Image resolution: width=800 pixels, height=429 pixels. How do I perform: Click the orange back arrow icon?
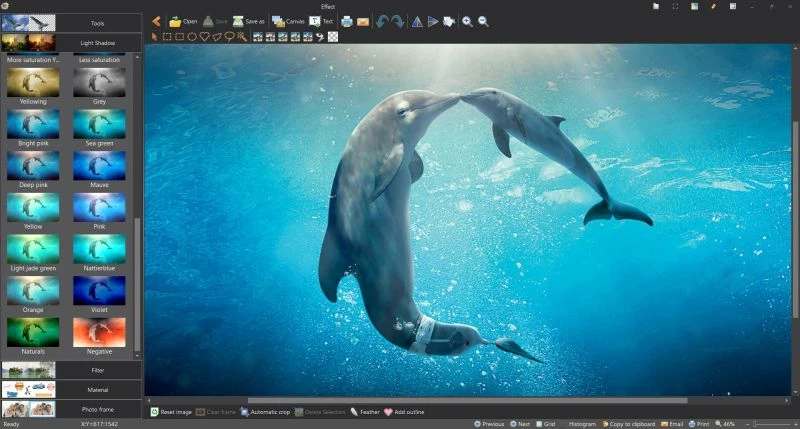coord(156,21)
